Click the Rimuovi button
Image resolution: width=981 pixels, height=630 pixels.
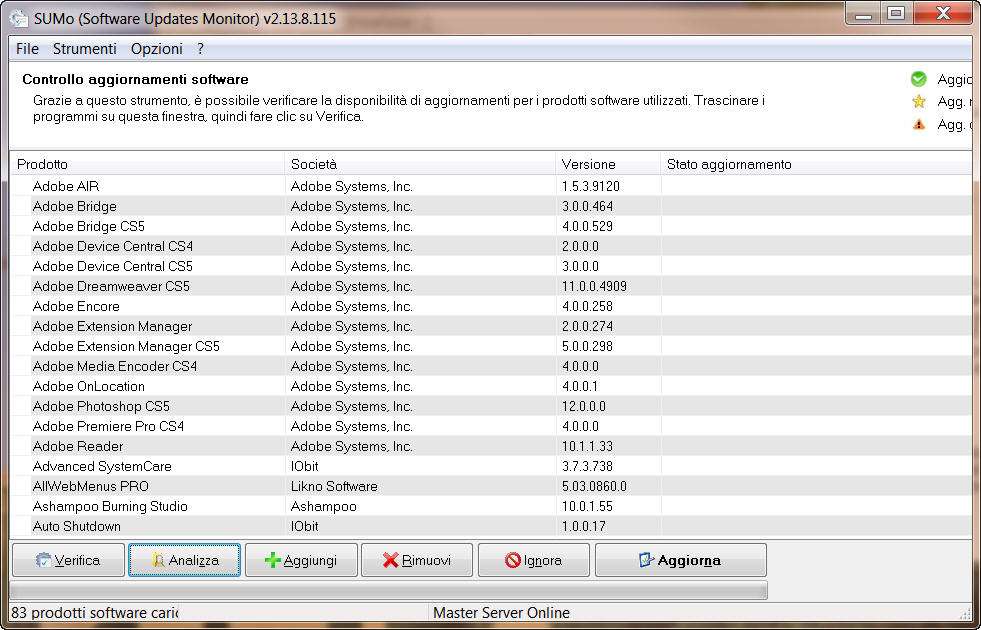coord(417,560)
